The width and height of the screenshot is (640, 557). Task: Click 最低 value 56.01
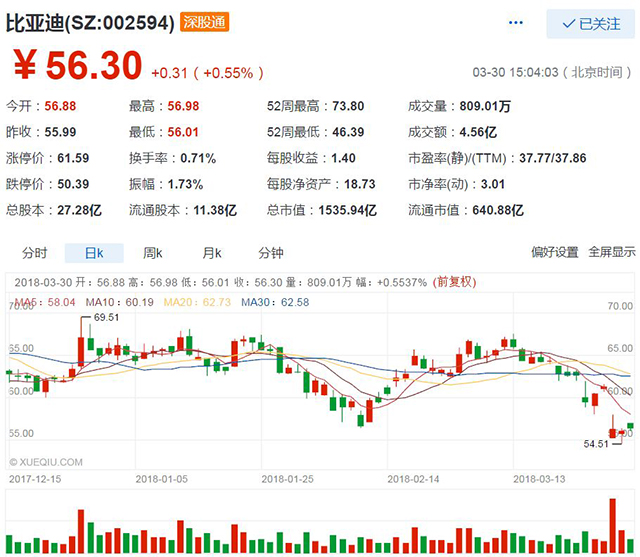[x=183, y=132]
